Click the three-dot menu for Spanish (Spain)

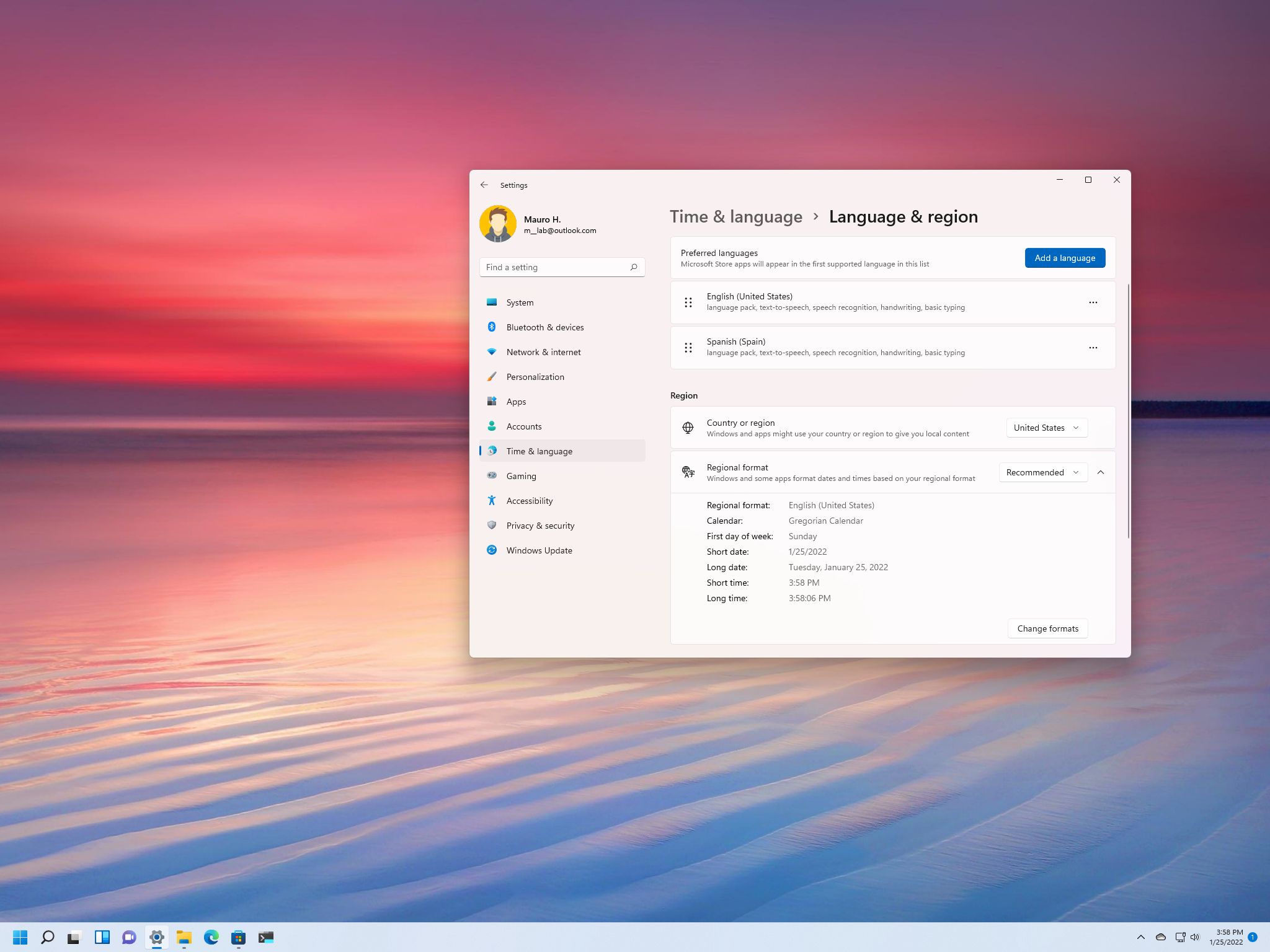(1093, 347)
